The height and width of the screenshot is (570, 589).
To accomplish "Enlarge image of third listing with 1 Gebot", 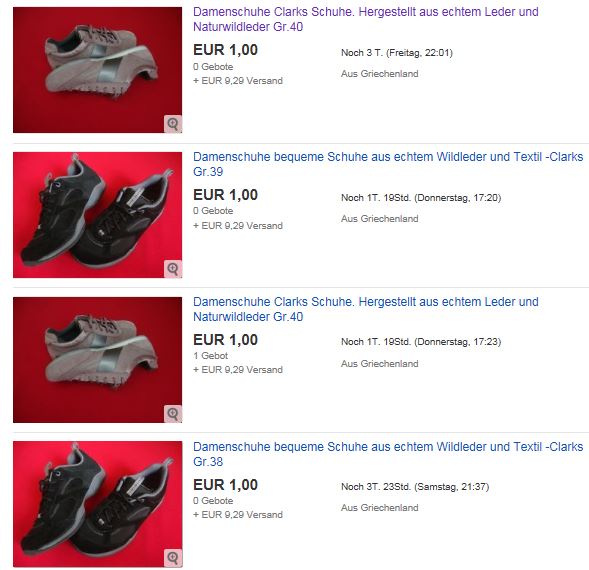I will coord(173,414).
